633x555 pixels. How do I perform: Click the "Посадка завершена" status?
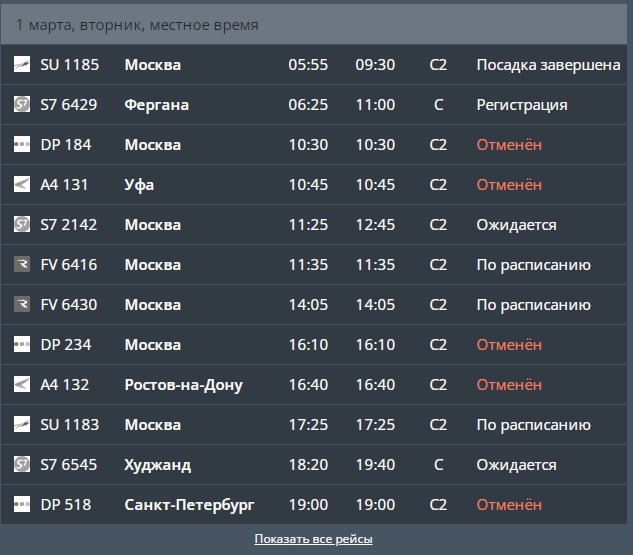coord(548,65)
